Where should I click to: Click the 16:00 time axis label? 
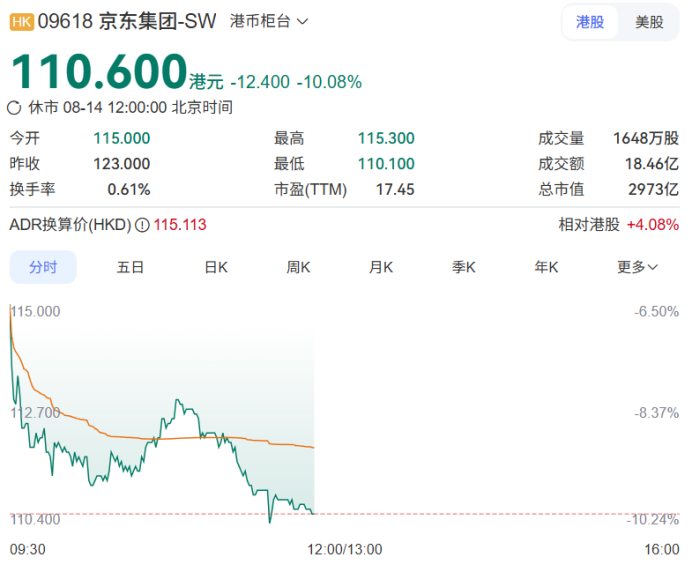pos(662,549)
